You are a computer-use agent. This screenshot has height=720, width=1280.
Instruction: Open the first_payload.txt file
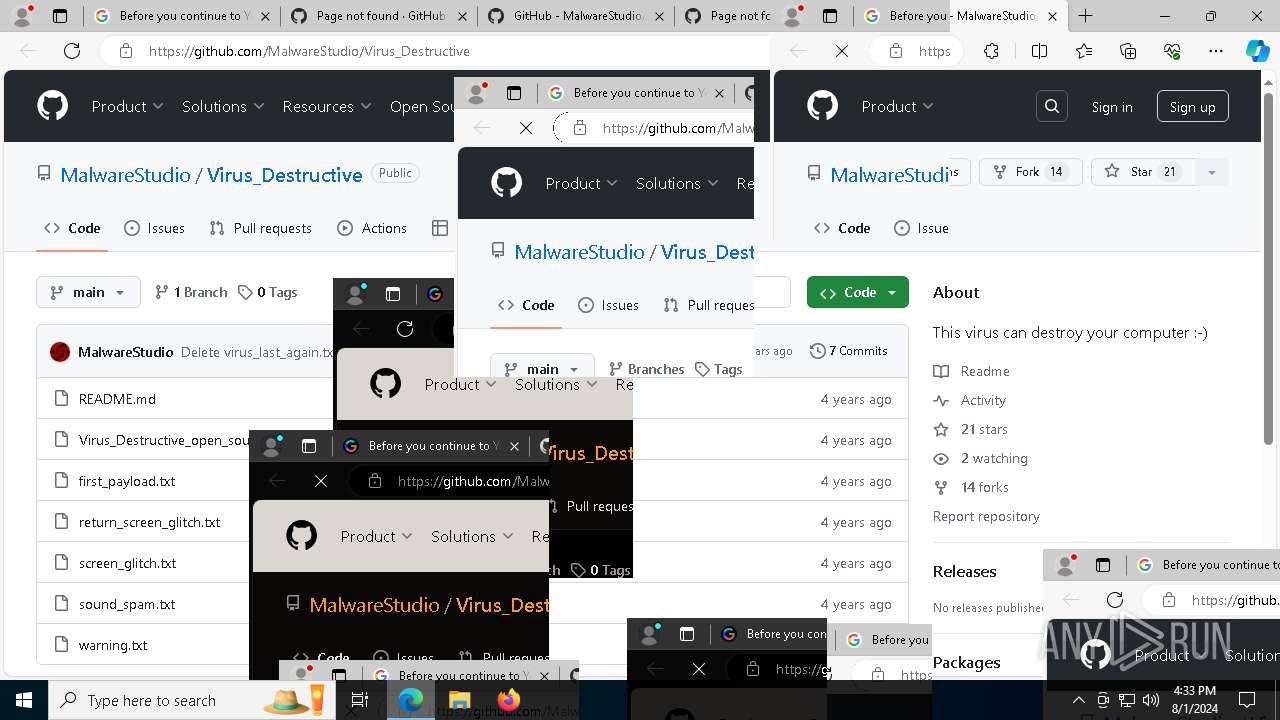coord(127,481)
